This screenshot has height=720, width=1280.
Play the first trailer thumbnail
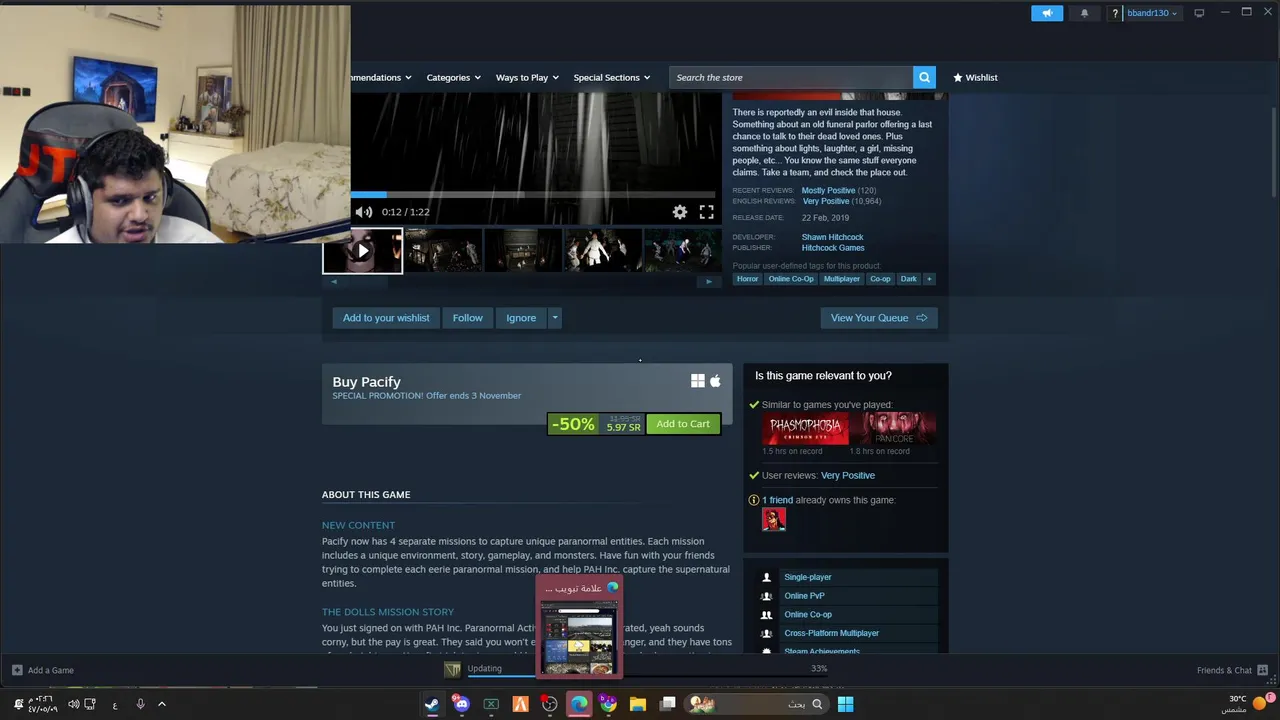click(x=362, y=251)
